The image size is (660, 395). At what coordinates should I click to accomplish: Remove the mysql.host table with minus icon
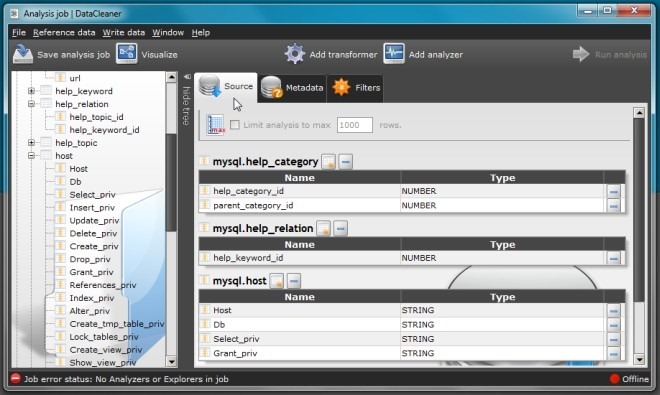294,281
